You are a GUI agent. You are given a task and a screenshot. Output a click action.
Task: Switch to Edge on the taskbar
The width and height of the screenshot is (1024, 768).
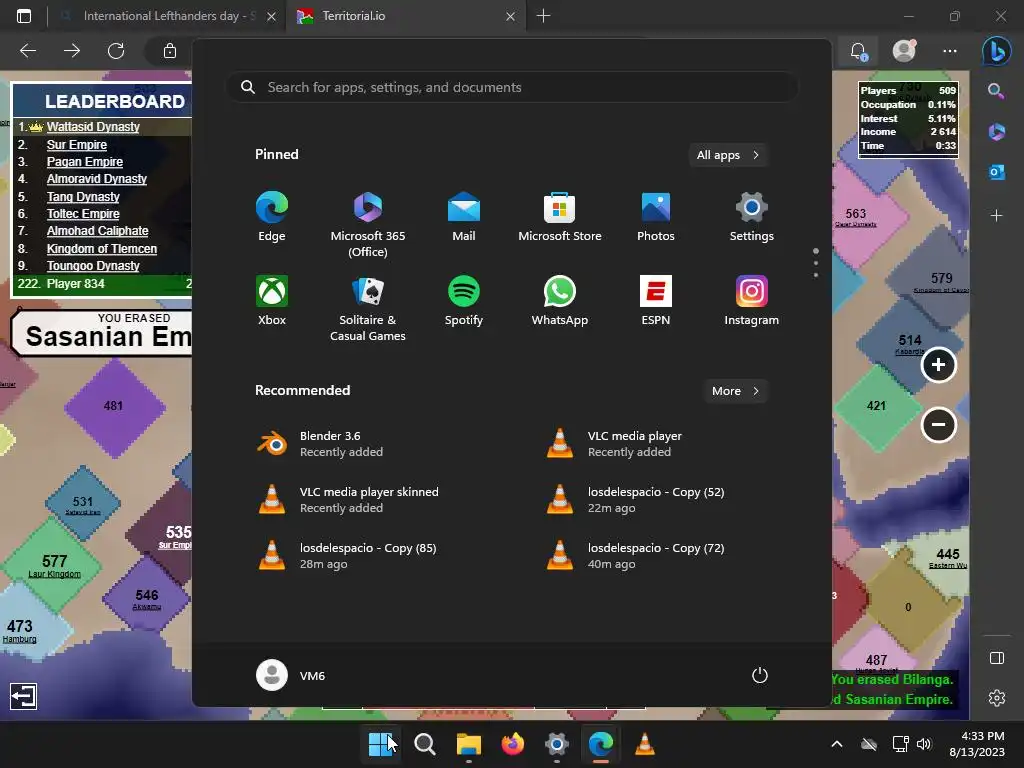point(601,744)
